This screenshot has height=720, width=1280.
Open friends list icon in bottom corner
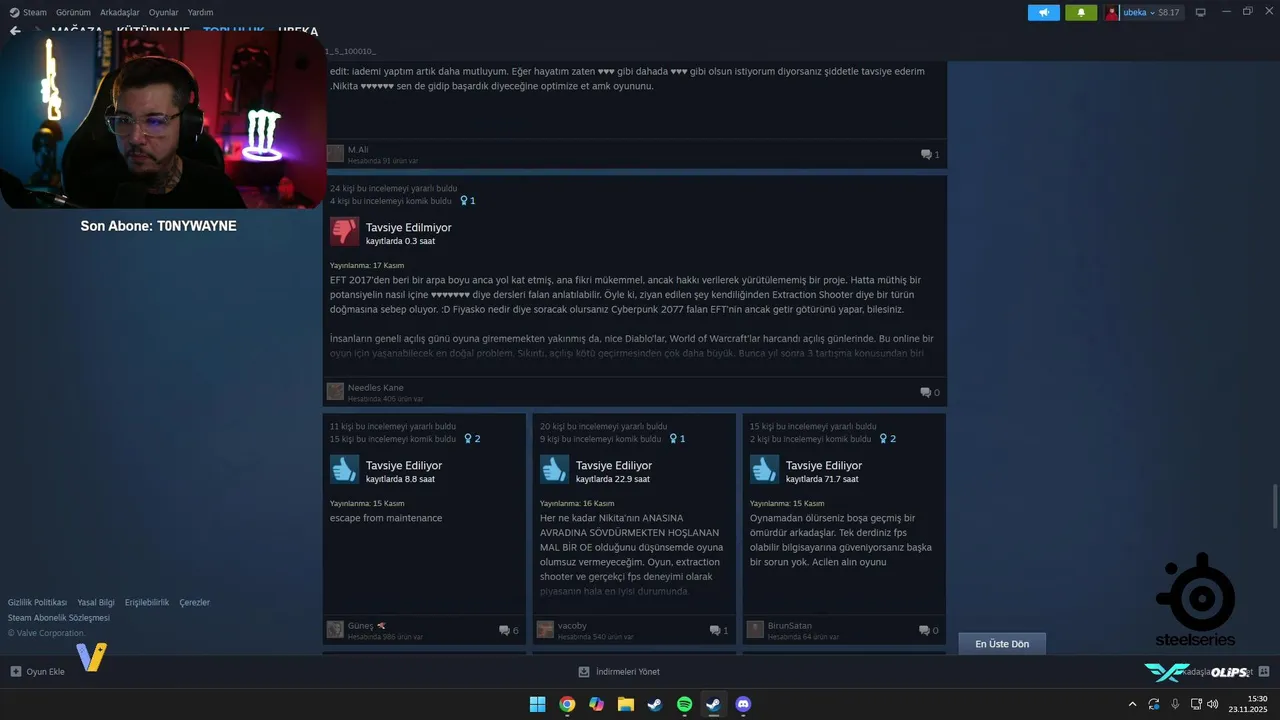pyautogui.click(x=1264, y=671)
